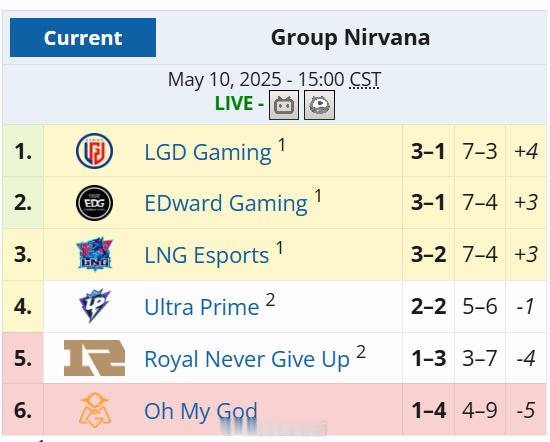Click the footnote 1 beside LGD Gaming

click(x=282, y=145)
